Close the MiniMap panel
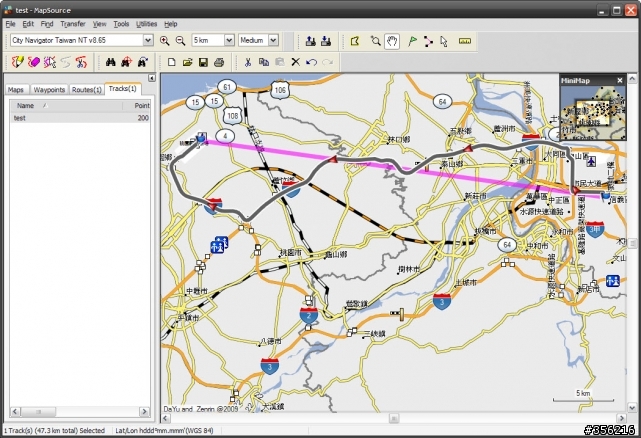The height and width of the screenshot is (438, 641). coord(620,81)
